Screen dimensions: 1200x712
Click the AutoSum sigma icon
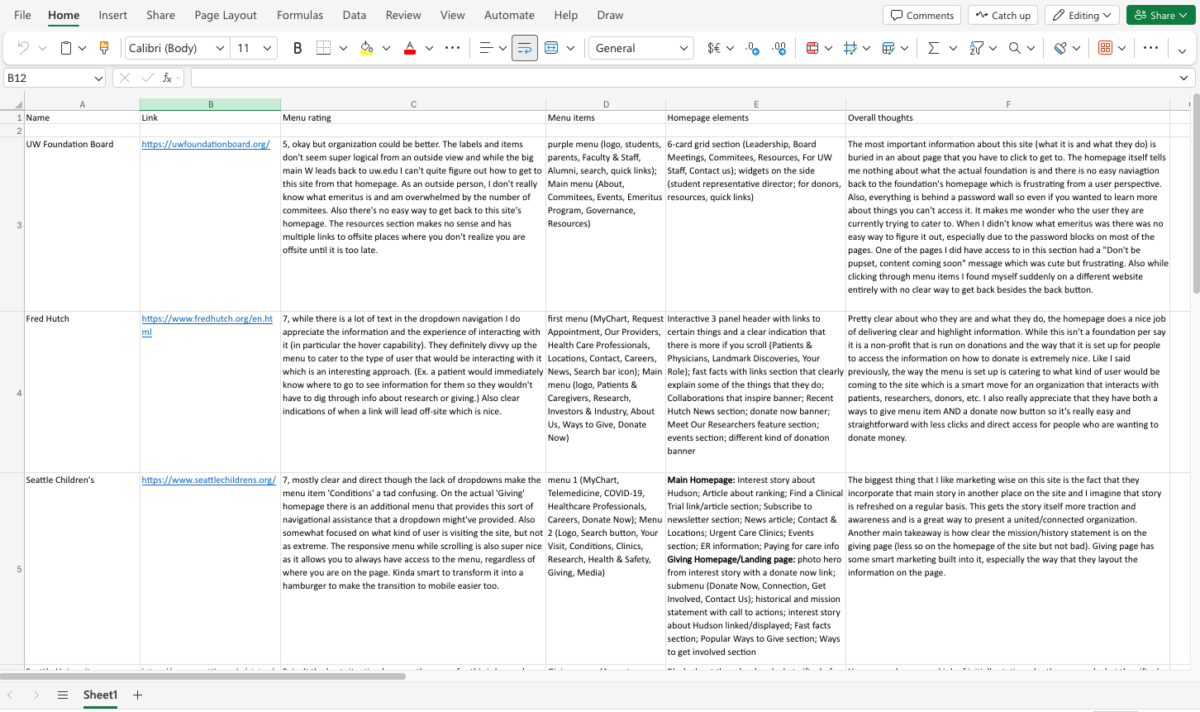pos(933,48)
